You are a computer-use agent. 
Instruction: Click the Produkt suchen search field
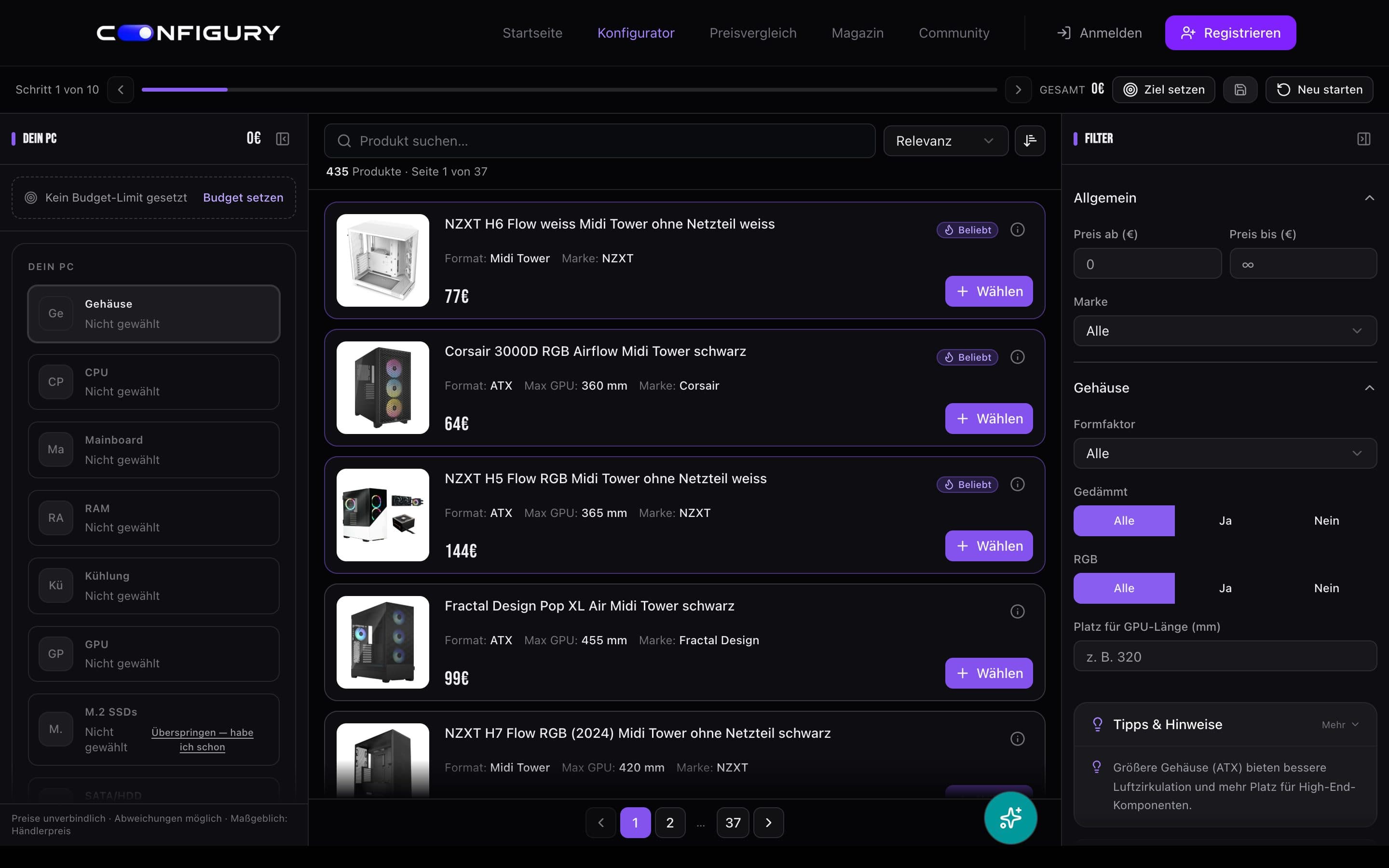tap(599, 141)
